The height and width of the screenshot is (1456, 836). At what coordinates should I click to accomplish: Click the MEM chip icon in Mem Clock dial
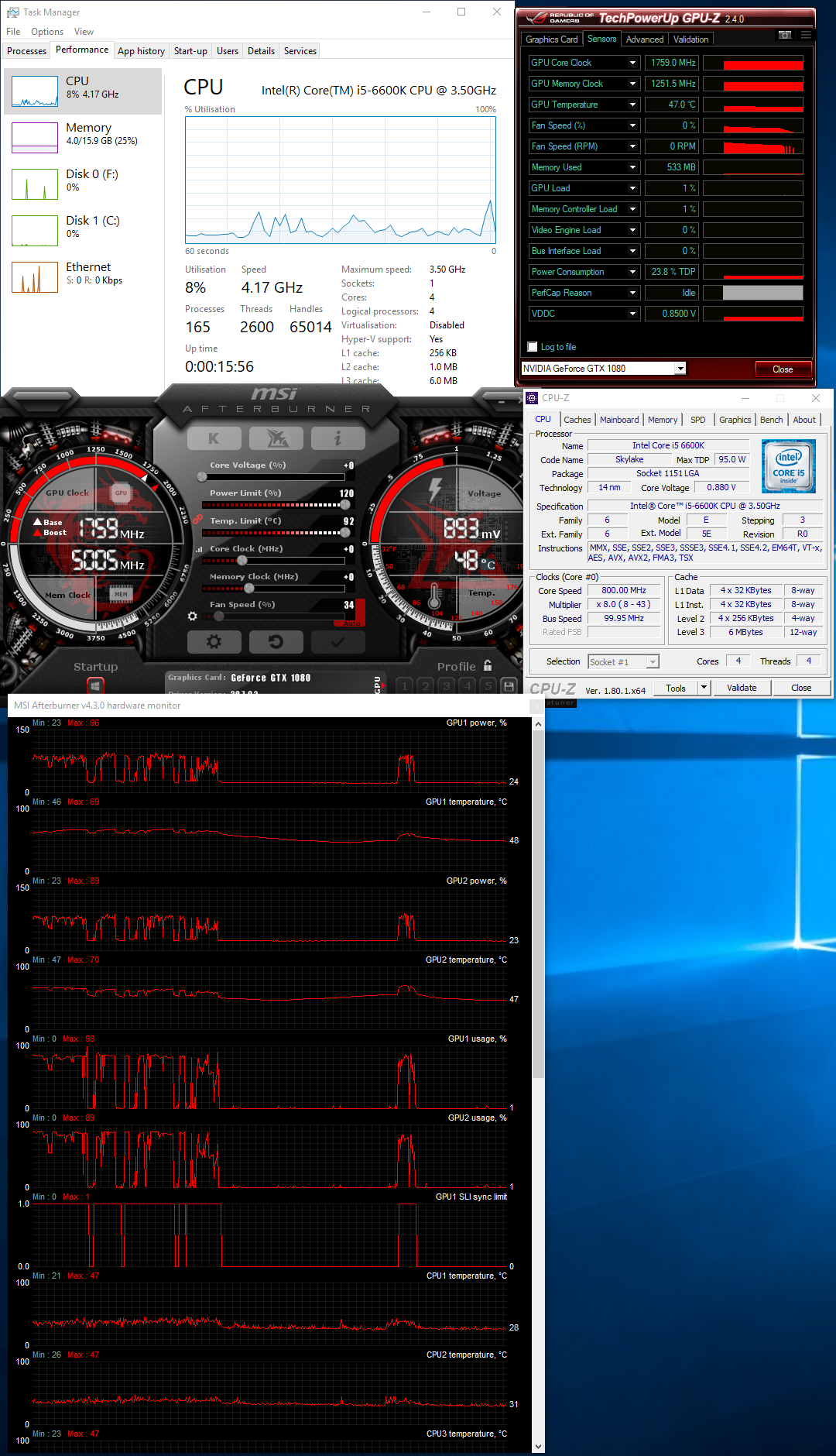[121, 595]
